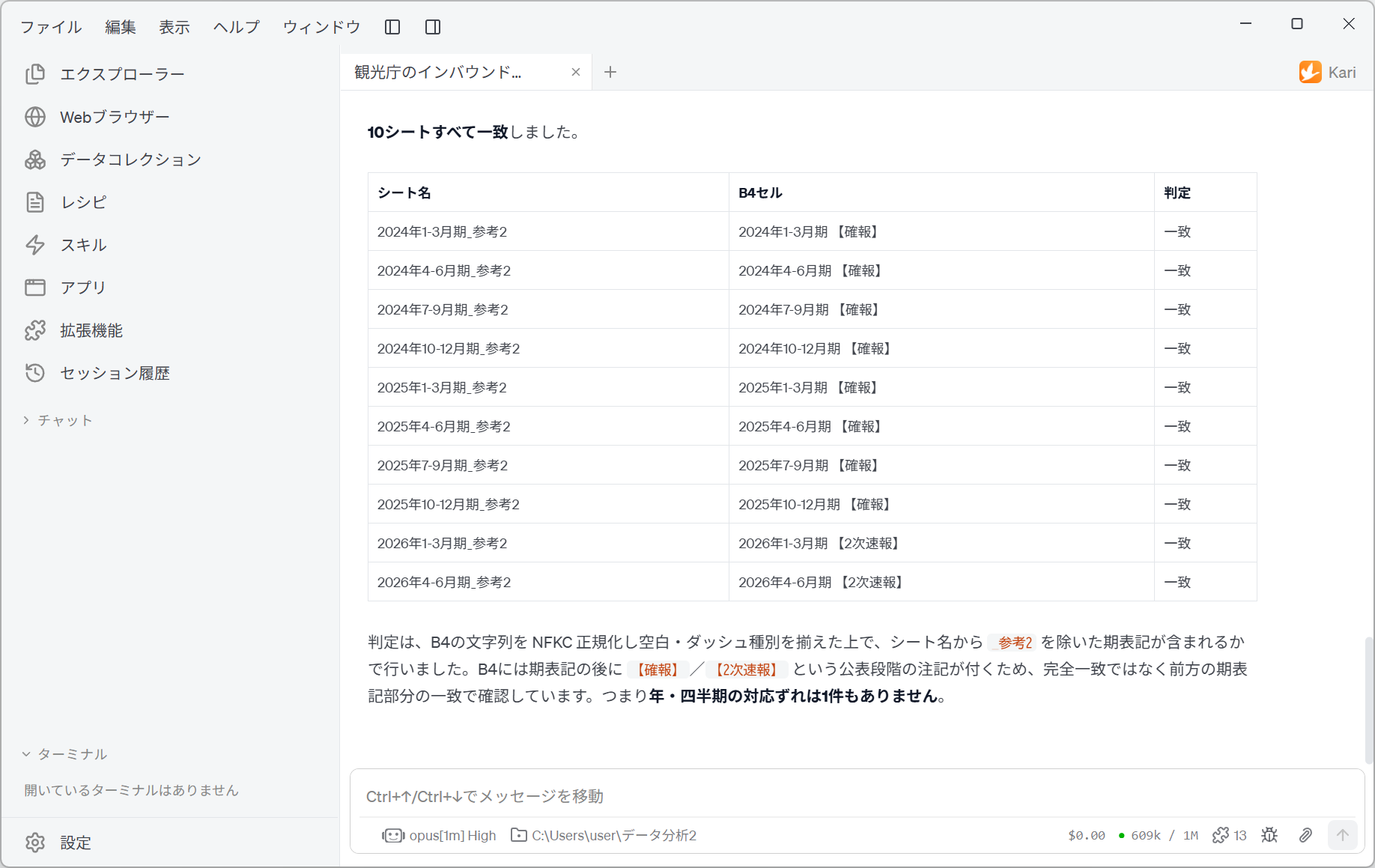Image resolution: width=1375 pixels, height=868 pixels.
Task: Click cell 2024年7-9月期_参考2
Action: click(x=548, y=309)
